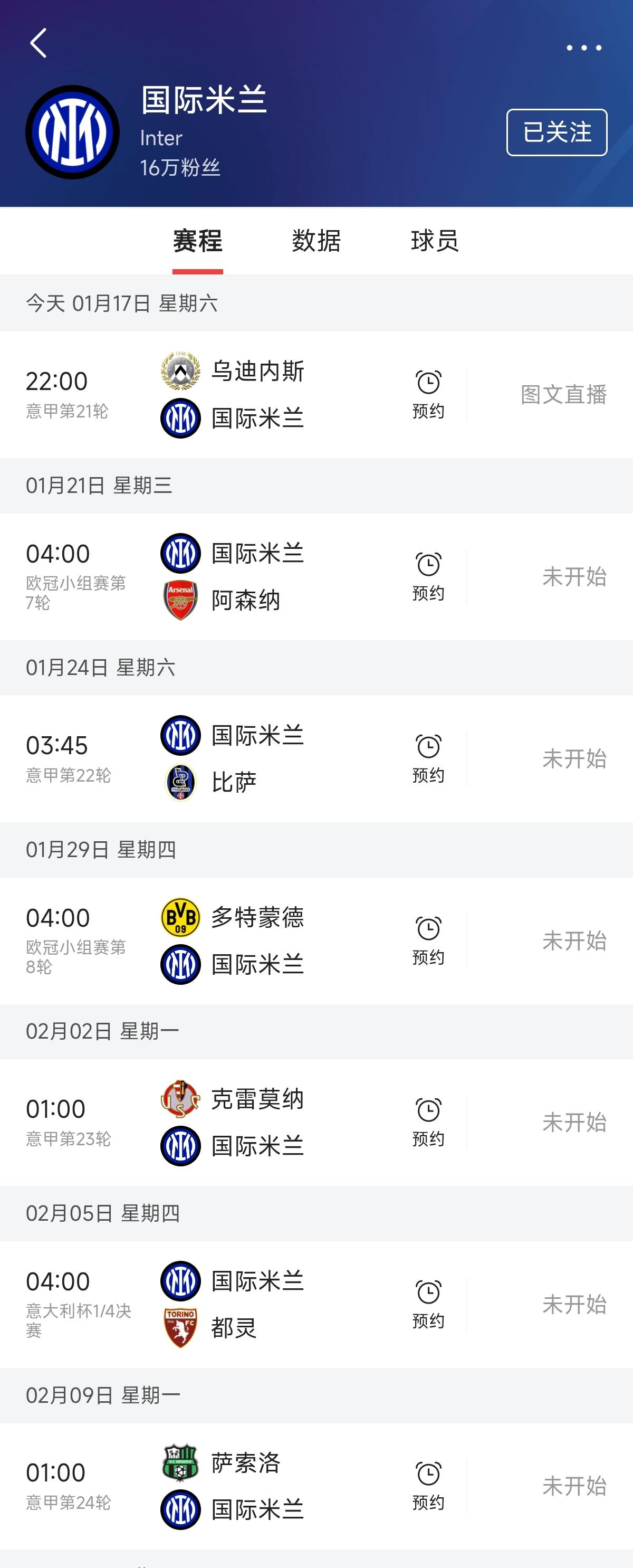Tap the back arrow icon

pos(39,43)
